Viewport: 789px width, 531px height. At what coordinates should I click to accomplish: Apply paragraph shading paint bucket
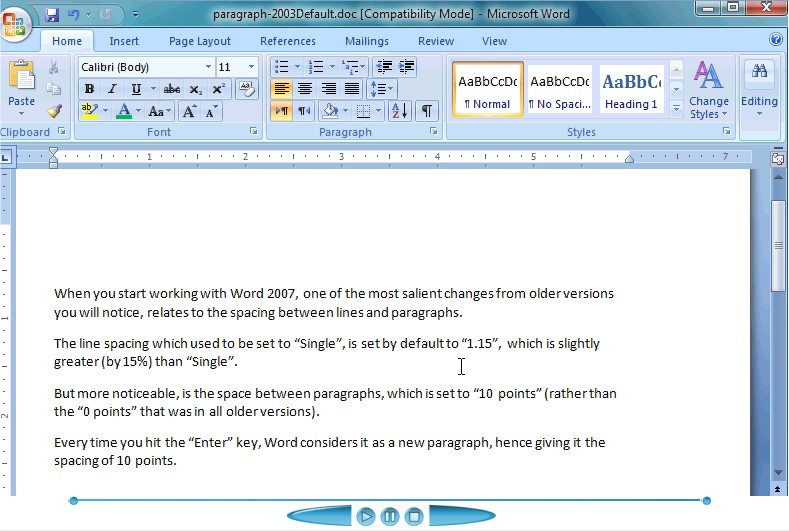(x=330, y=111)
